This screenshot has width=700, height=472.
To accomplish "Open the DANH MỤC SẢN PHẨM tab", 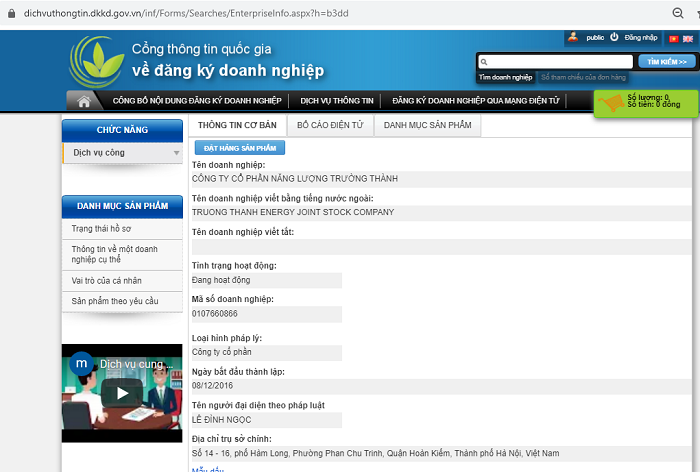I will pos(428,125).
